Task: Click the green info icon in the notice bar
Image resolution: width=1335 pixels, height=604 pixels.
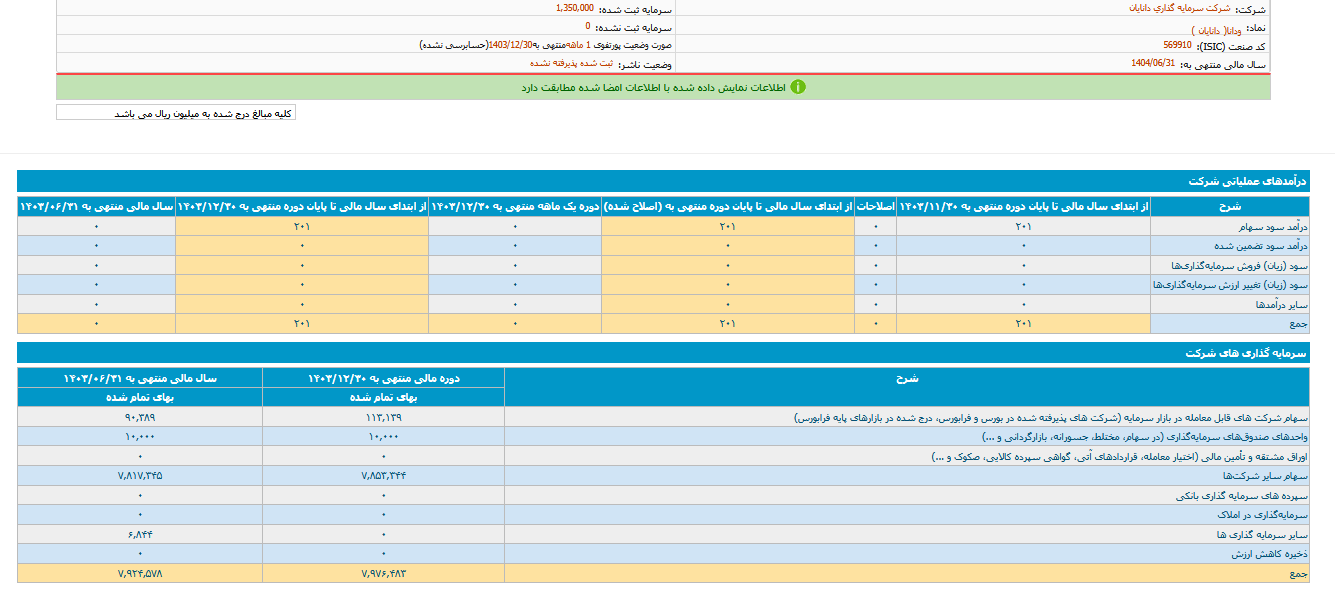Action: click(x=797, y=87)
